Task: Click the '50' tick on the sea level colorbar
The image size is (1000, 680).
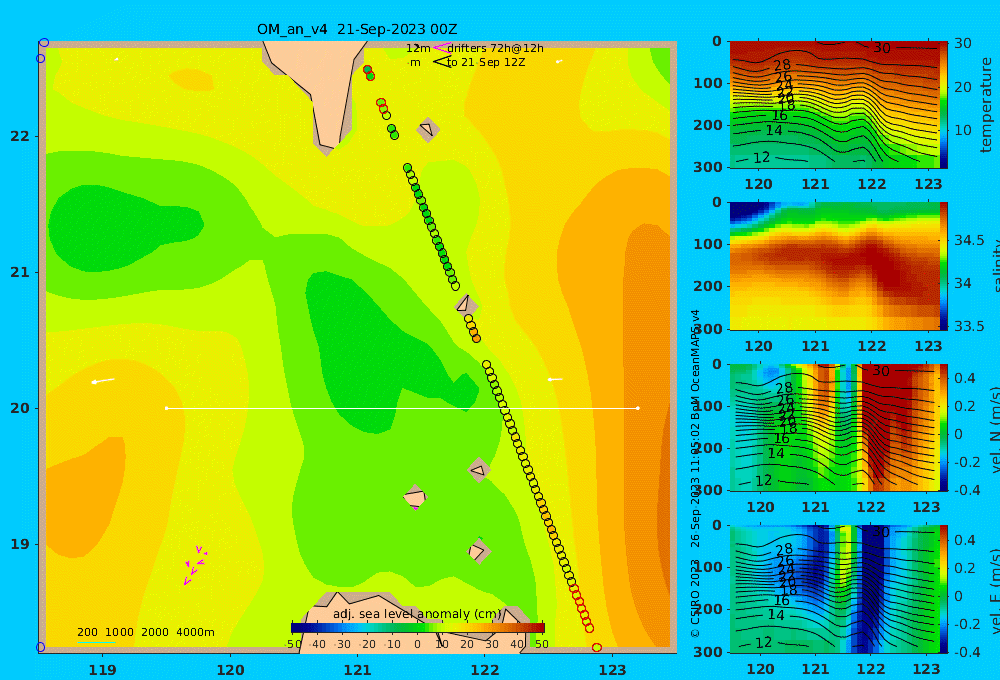Action: tap(541, 644)
